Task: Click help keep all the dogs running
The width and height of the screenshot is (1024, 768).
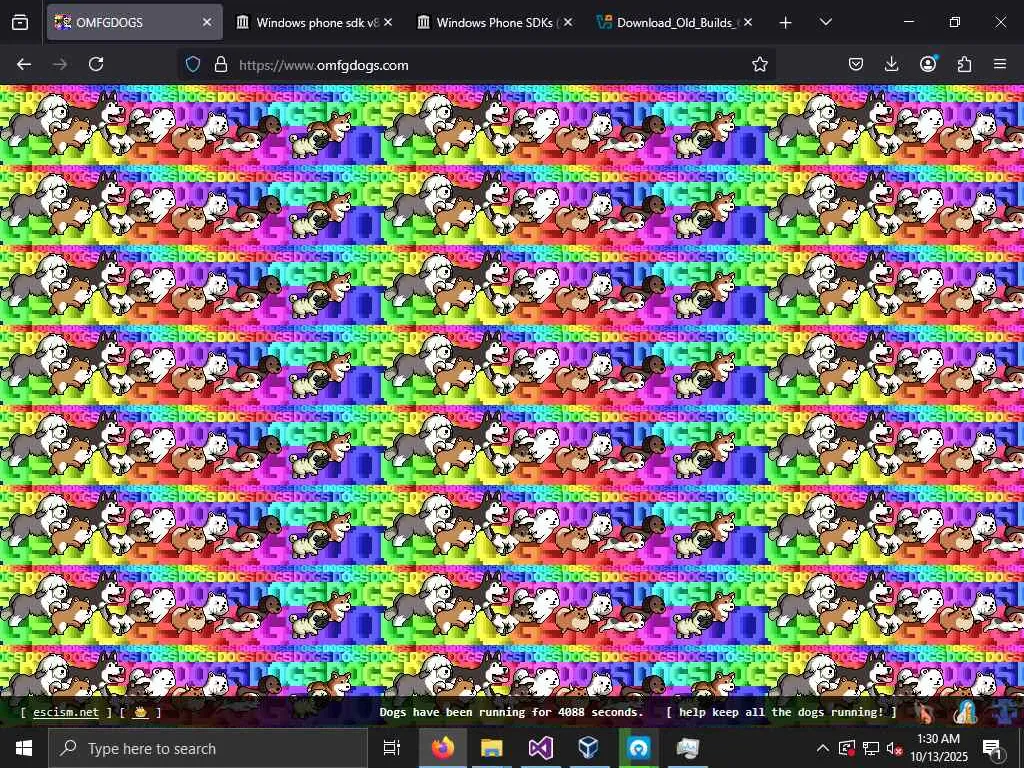Action: click(782, 712)
